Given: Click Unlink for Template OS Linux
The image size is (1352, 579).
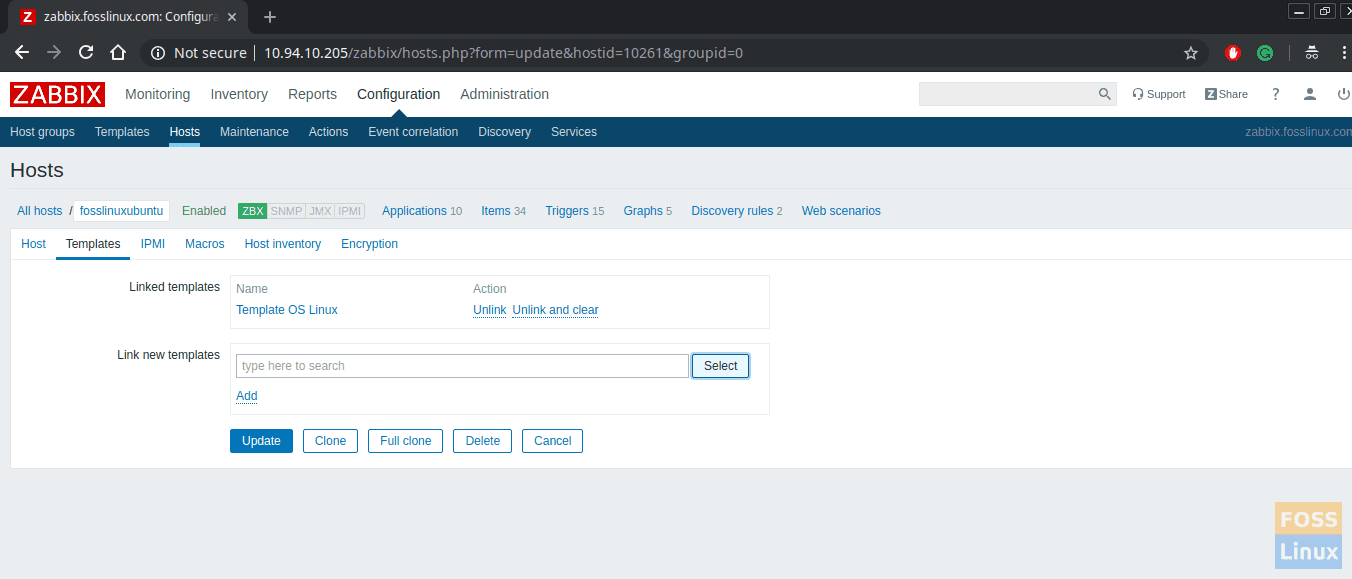Looking at the screenshot, I should pos(489,310).
